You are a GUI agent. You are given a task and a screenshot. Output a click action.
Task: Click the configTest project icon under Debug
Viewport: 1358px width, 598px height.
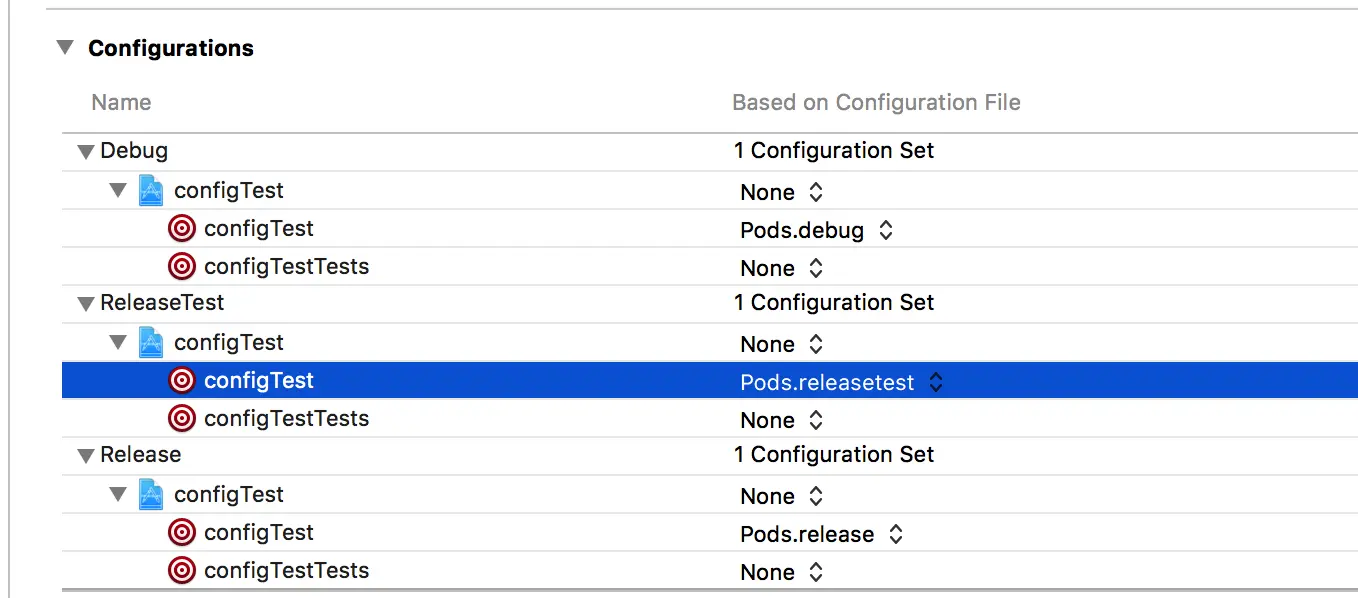click(151, 191)
